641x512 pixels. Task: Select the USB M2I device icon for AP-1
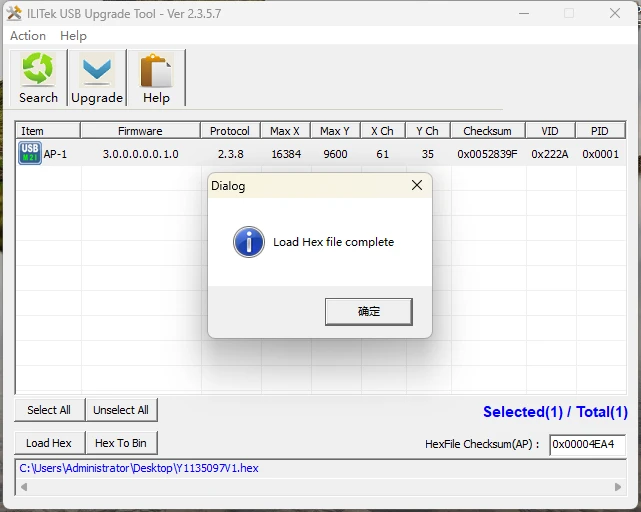click(29, 153)
